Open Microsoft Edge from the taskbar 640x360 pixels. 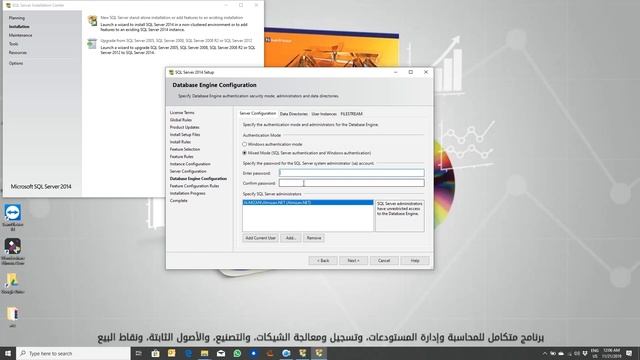click(188, 353)
